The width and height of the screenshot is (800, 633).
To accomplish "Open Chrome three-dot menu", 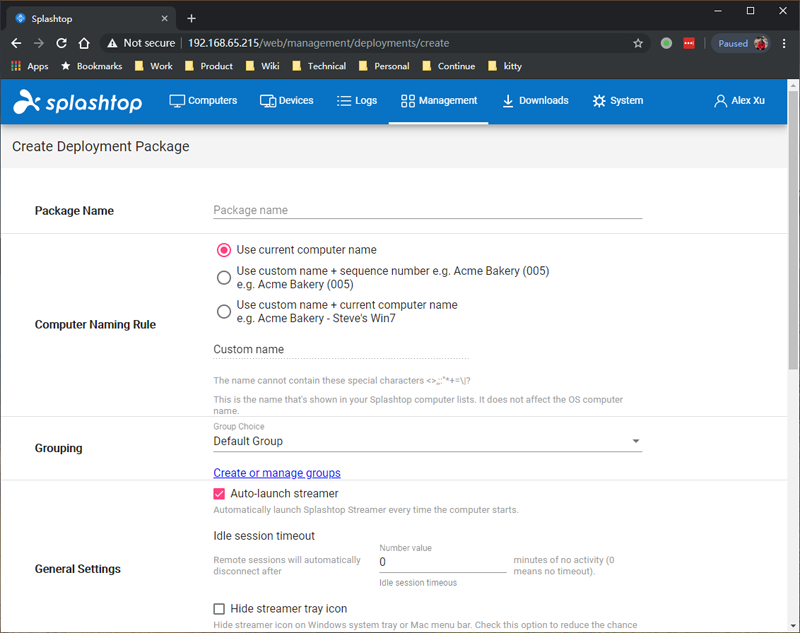I will tap(783, 43).
